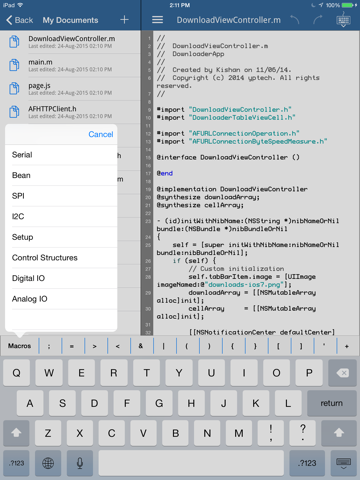Add new document with plus icon
The image size is (360, 480).
coord(124,20)
